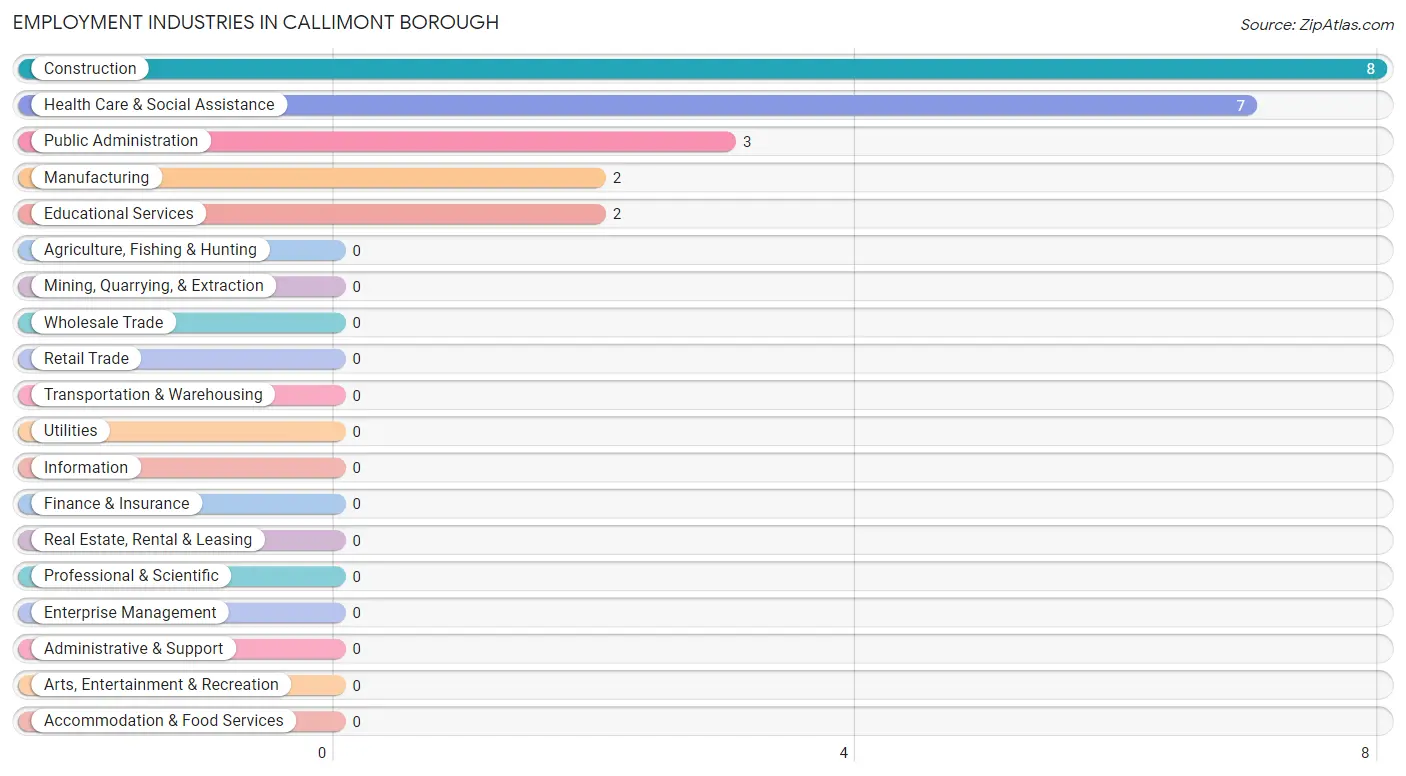
Task: Select the Educational Services label
Action: [x=119, y=214]
